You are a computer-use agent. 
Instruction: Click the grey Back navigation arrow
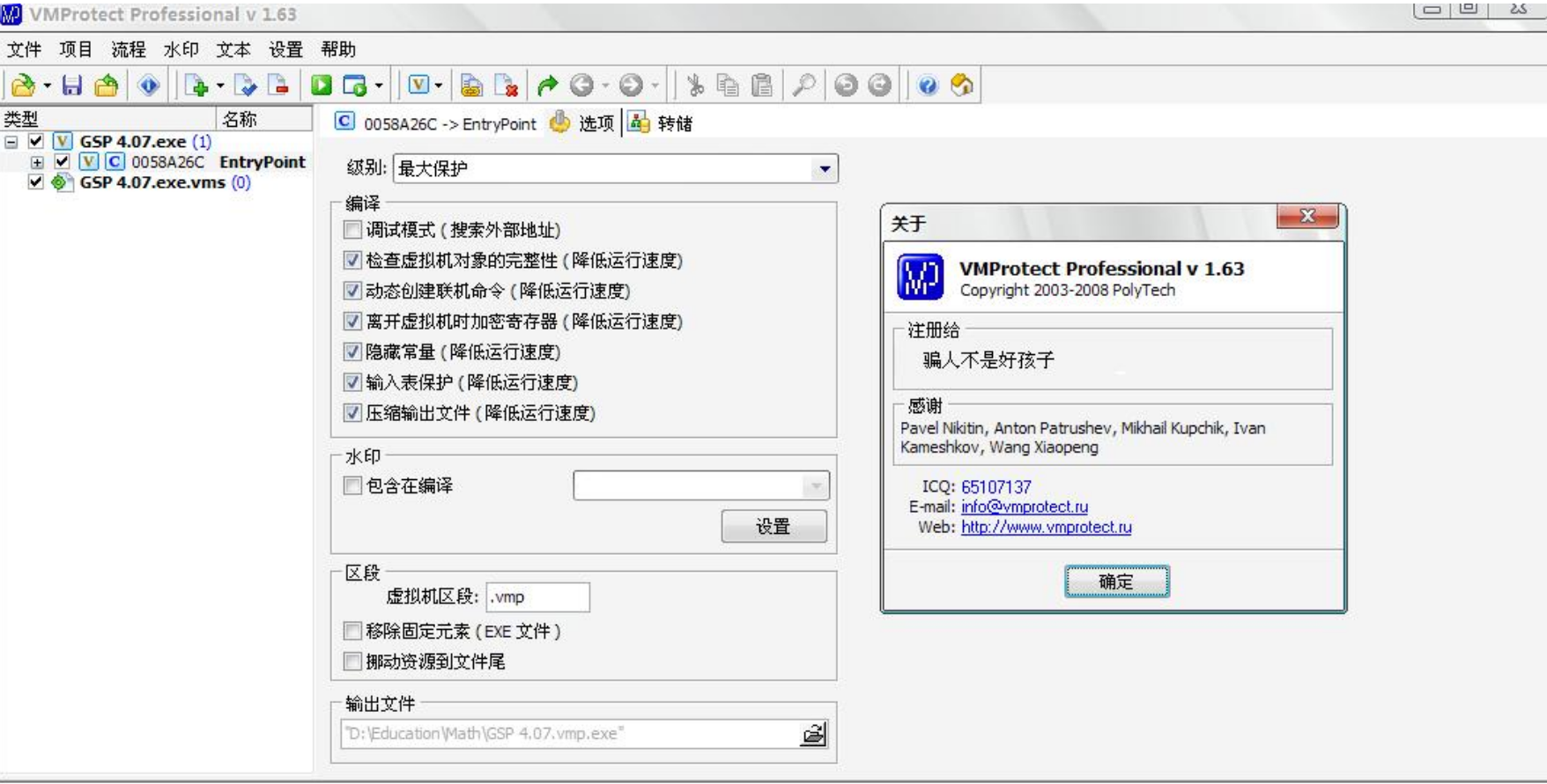(581, 85)
